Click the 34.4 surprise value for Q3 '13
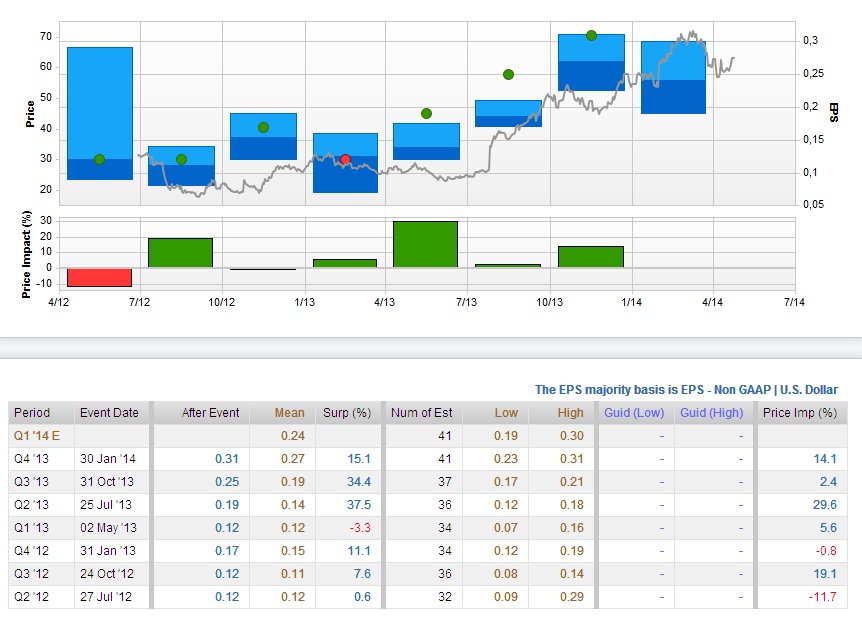Screen dimensions: 862x620 (359, 482)
